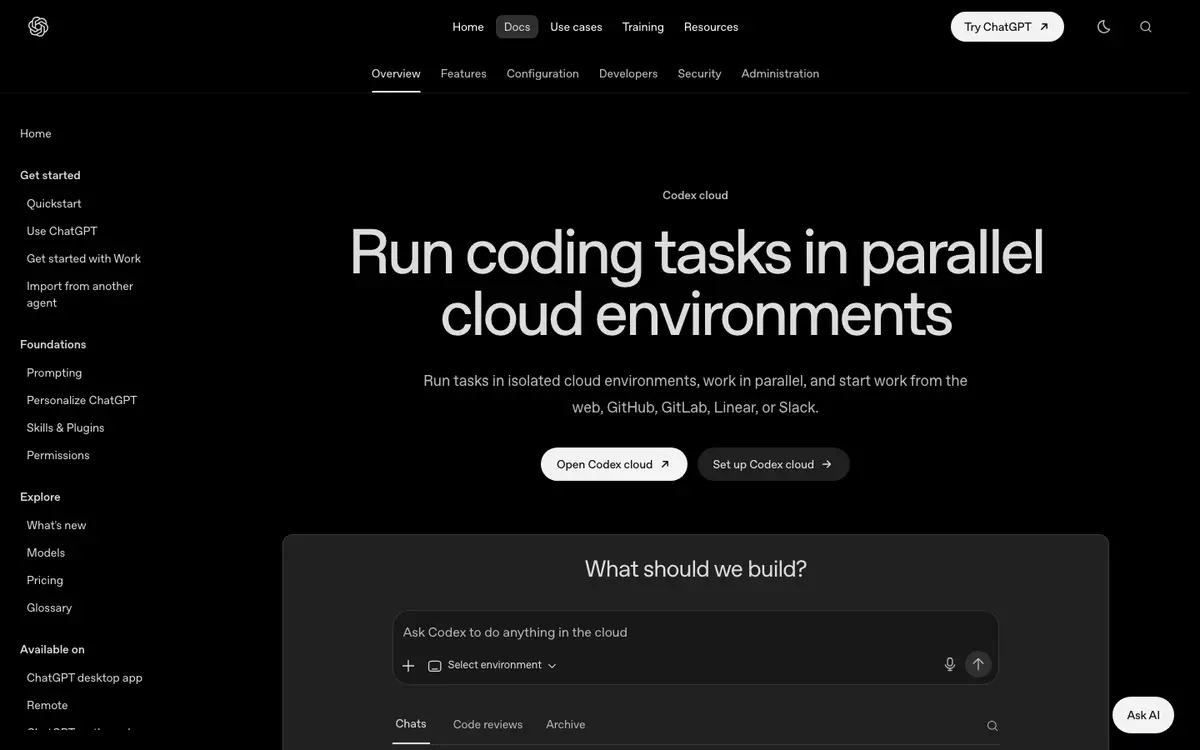
Task: Click the OpenAI logo icon
Action: pos(38,27)
